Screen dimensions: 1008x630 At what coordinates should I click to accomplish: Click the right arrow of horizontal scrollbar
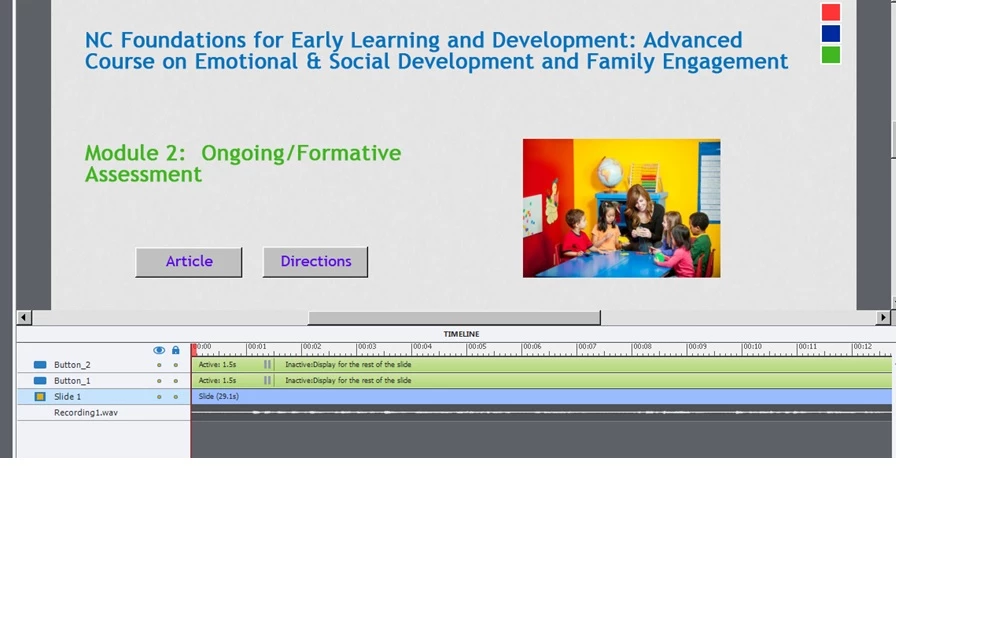[x=883, y=317]
